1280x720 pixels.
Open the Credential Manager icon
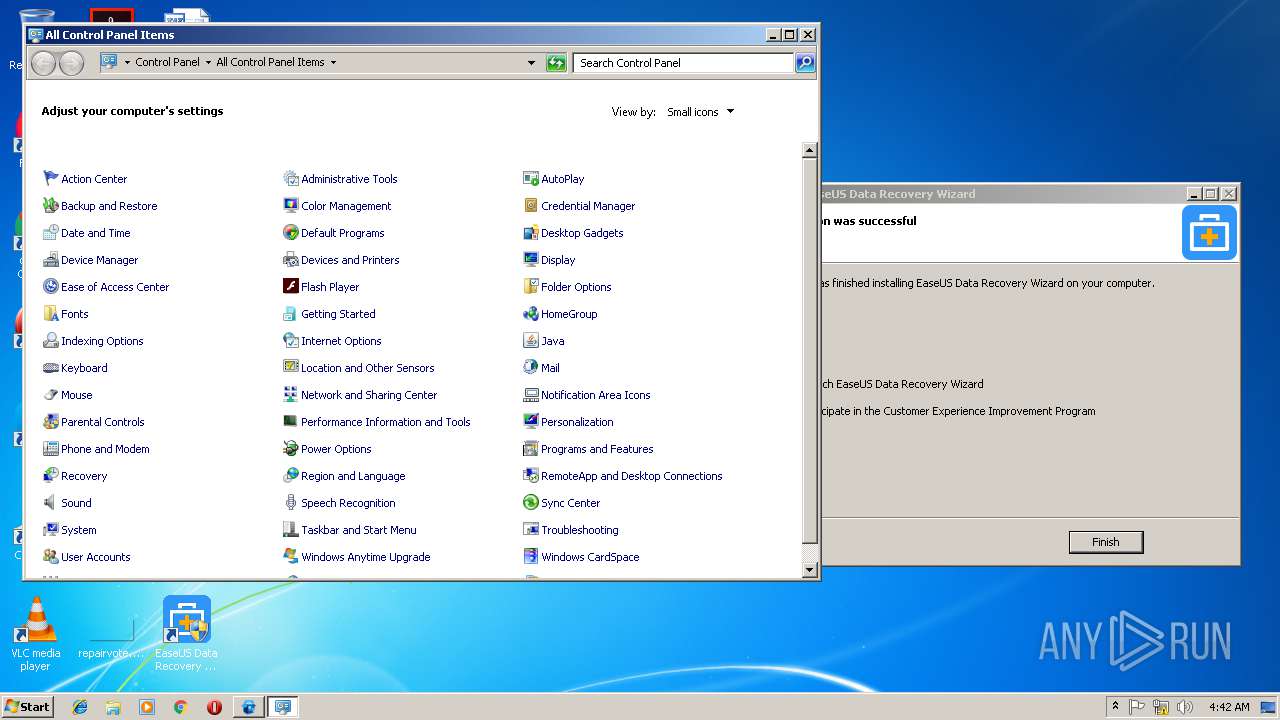[531, 205]
